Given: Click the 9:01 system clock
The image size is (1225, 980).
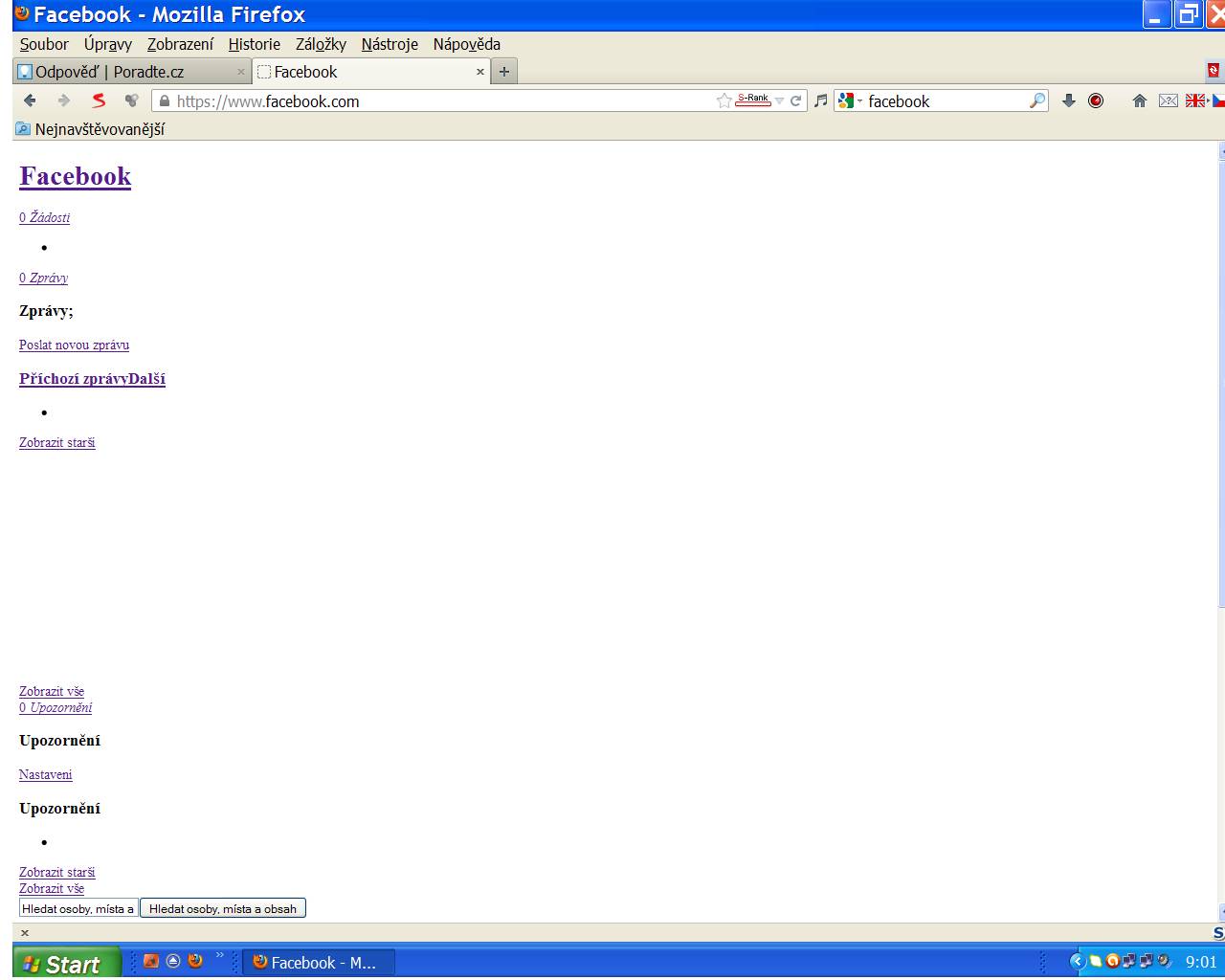Looking at the screenshot, I should [x=1200, y=962].
